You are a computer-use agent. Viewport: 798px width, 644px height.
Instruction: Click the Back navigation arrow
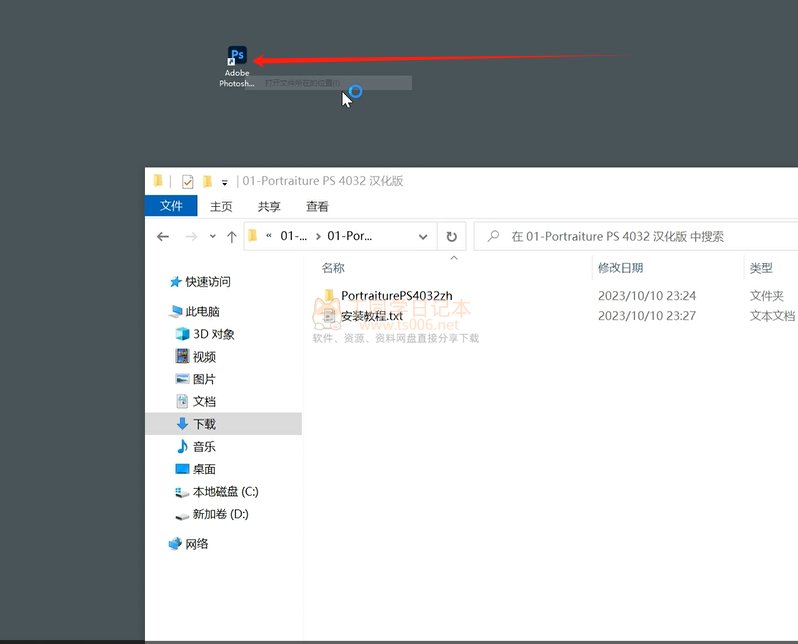coord(163,237)
